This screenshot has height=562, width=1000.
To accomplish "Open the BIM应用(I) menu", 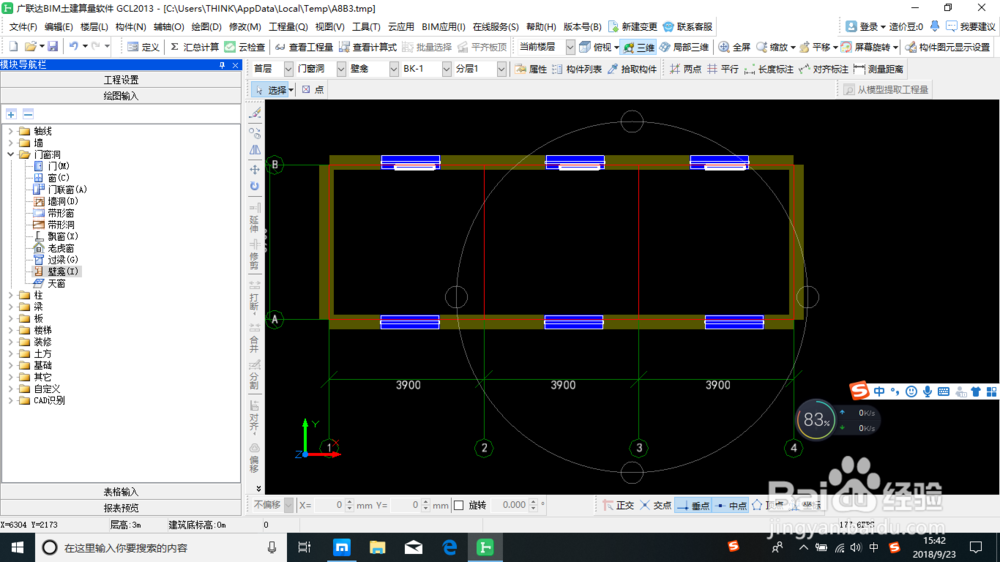I will [443, 27].
